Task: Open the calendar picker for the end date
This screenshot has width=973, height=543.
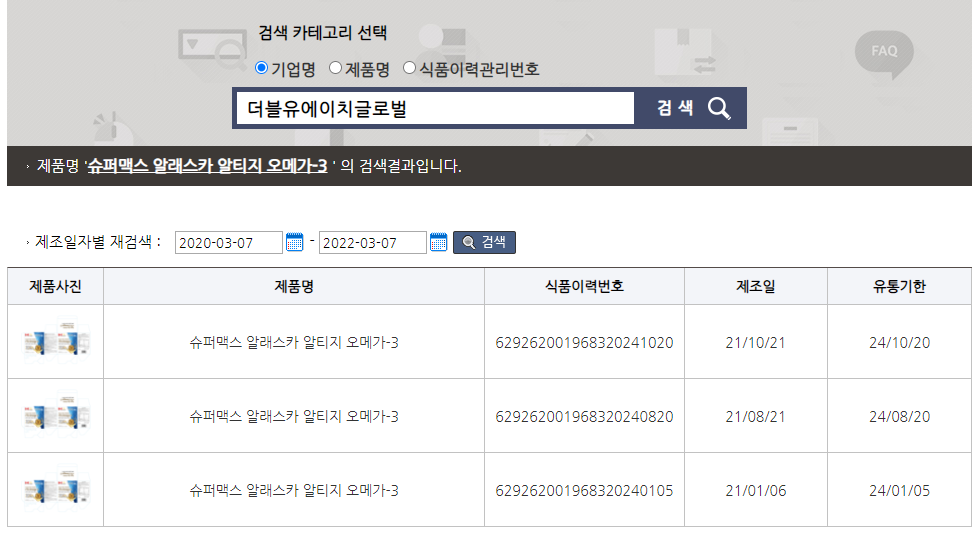Action: point(438,242)
